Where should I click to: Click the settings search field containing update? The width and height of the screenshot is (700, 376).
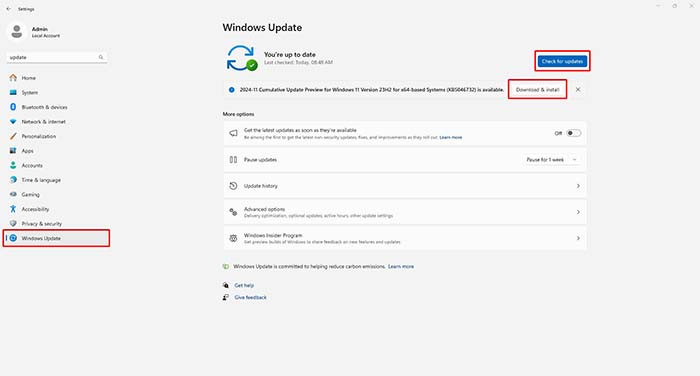(x=56, y=57)
